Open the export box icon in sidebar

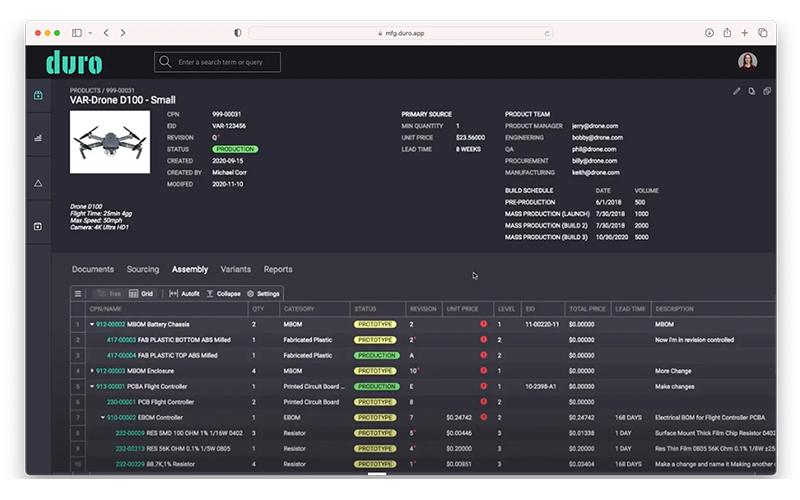[x=38, y=226]
